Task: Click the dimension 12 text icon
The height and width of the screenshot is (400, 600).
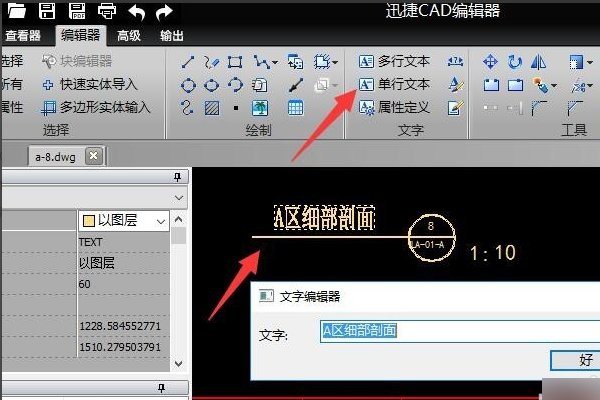Action: tap(455, 61)
